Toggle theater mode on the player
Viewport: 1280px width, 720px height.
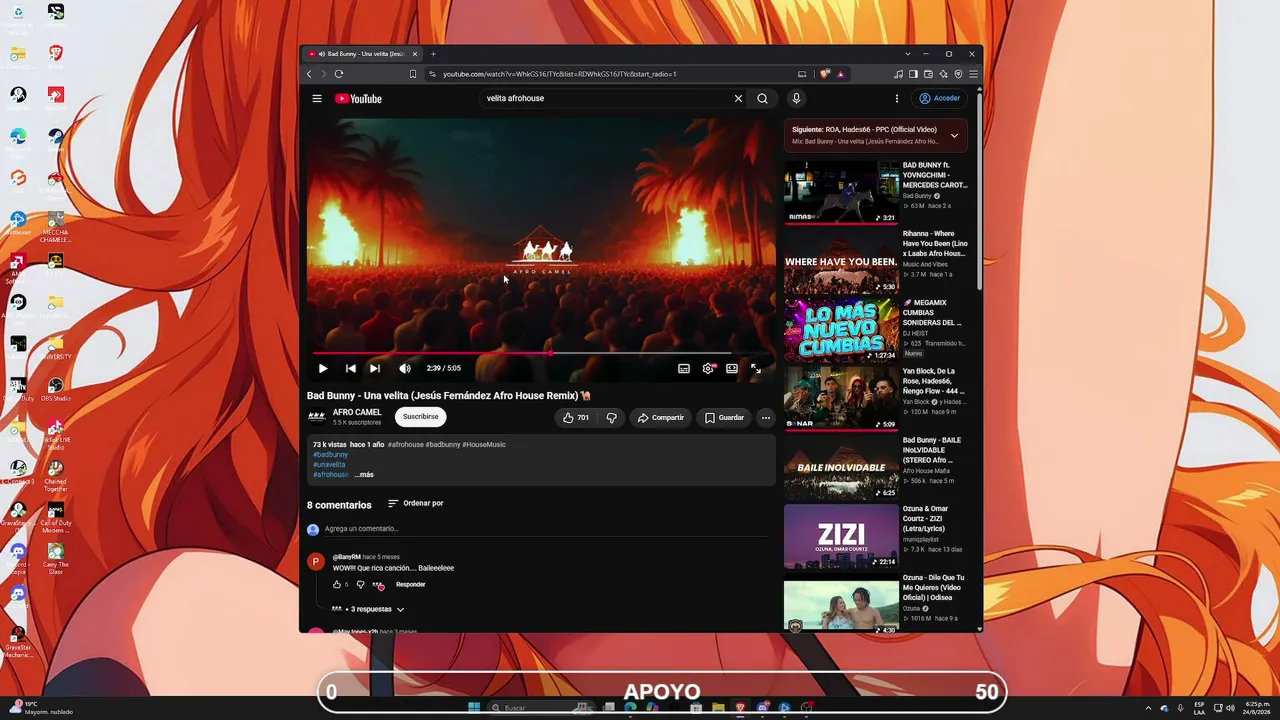(x=732, y=368)
